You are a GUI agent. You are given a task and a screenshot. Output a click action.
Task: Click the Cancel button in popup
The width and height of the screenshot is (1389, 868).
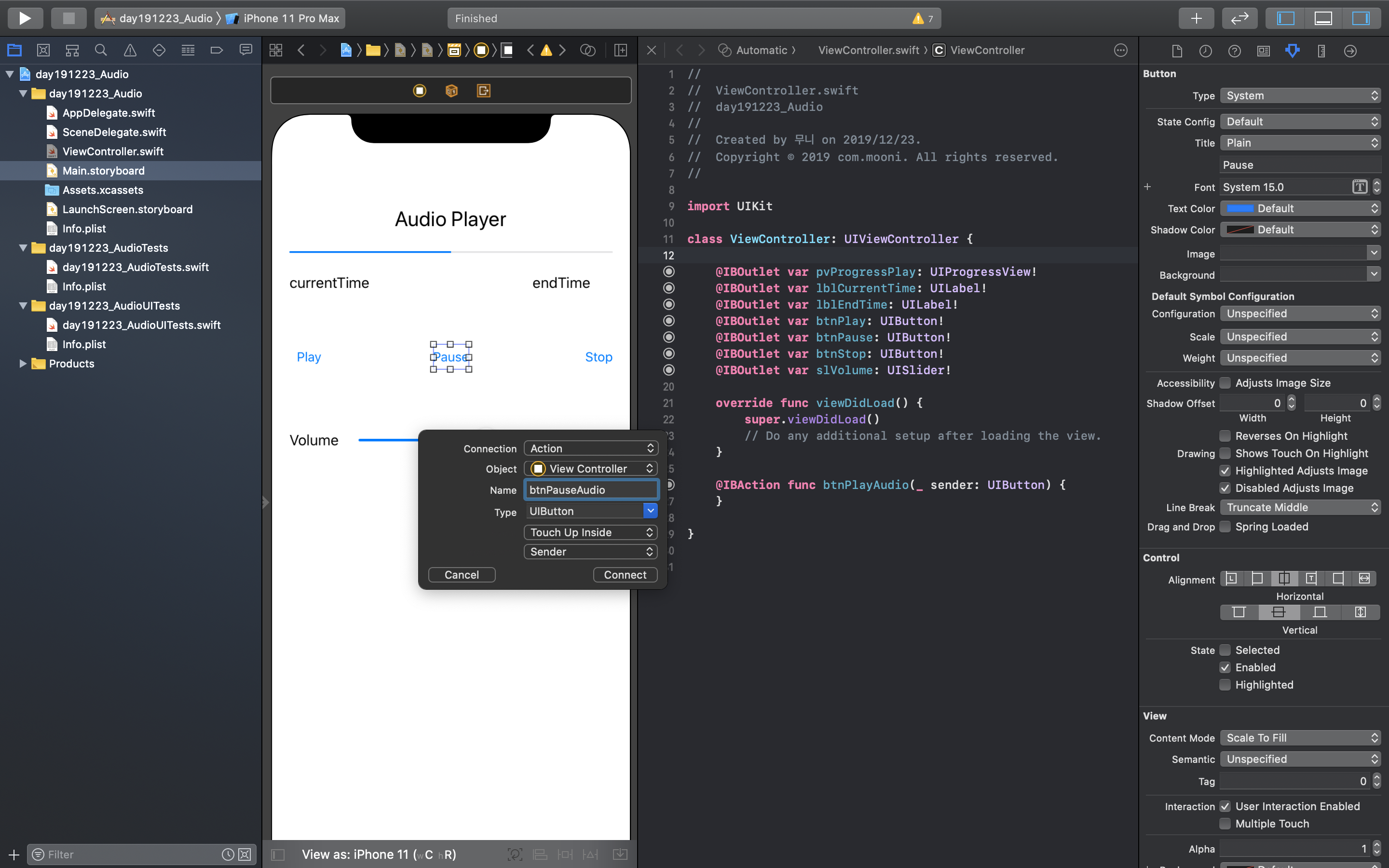coord(462,575)
